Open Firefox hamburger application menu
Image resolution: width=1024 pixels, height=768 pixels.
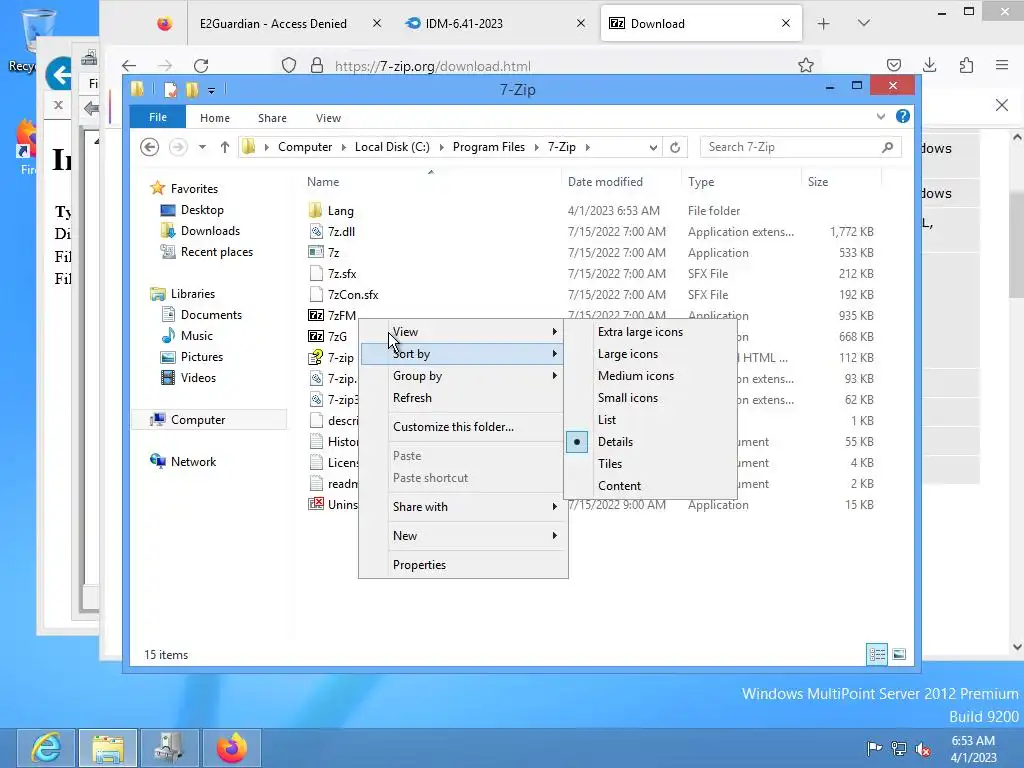(1002, 65)
